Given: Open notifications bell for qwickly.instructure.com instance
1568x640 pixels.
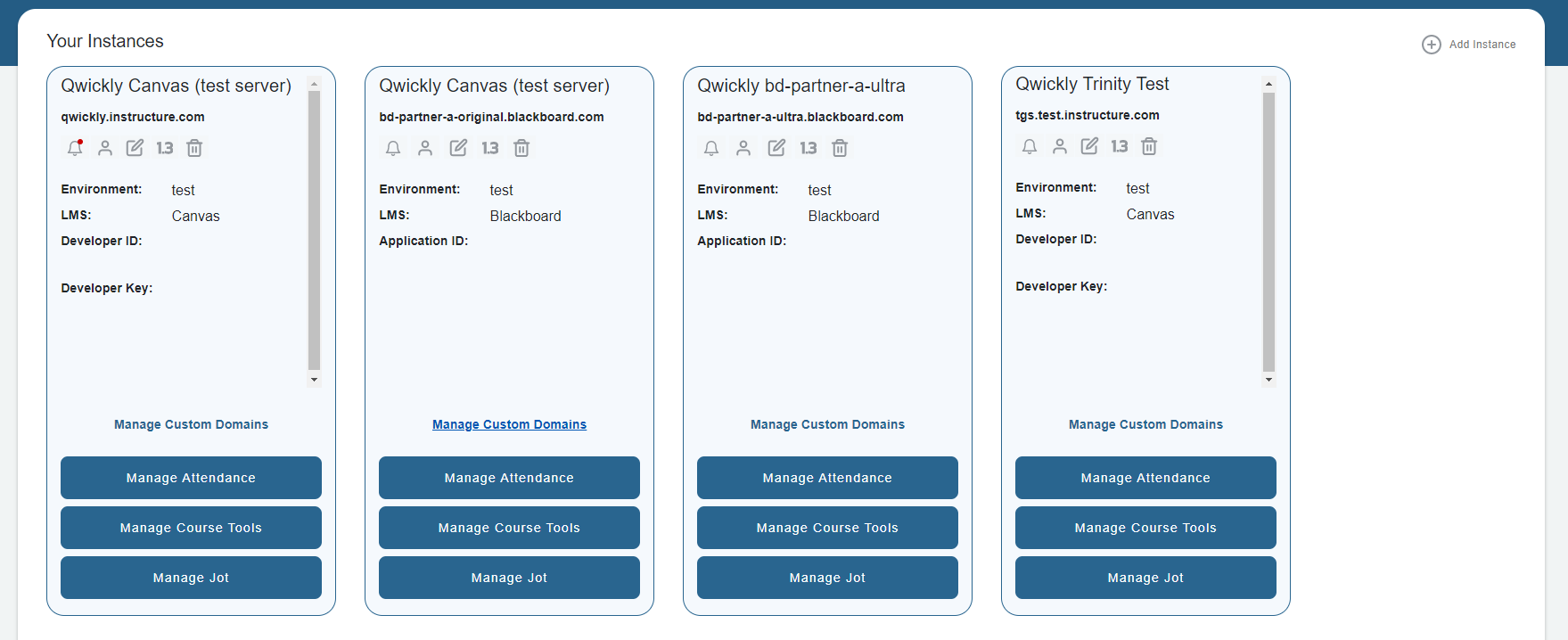Looking at the screenshot, I should [75, 148].
